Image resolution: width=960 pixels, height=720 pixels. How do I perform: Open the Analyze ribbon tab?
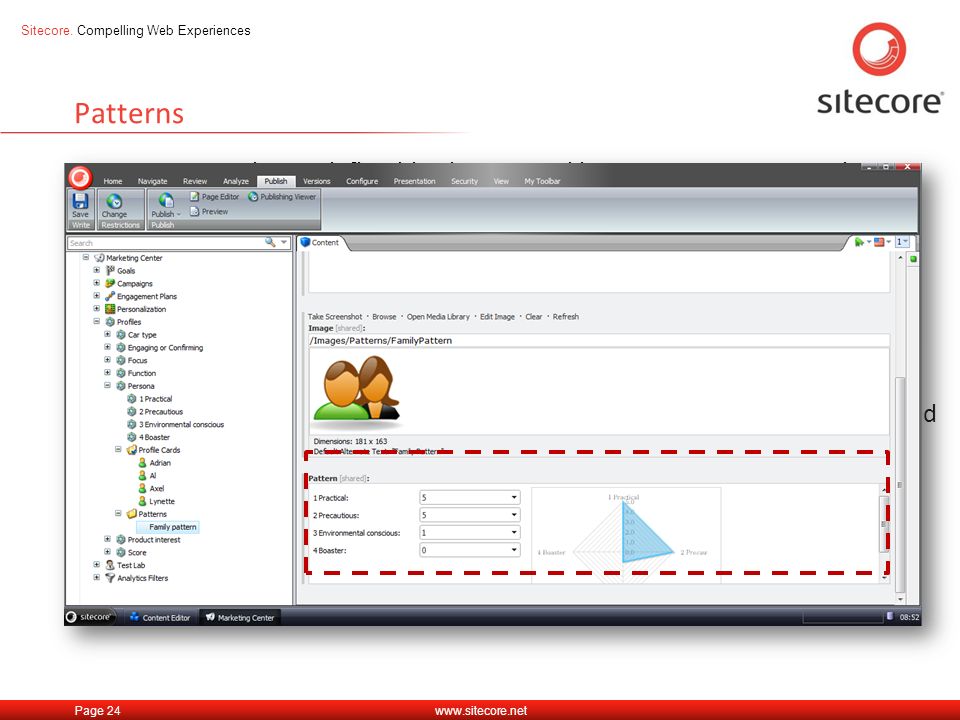[x=236, y=181]
